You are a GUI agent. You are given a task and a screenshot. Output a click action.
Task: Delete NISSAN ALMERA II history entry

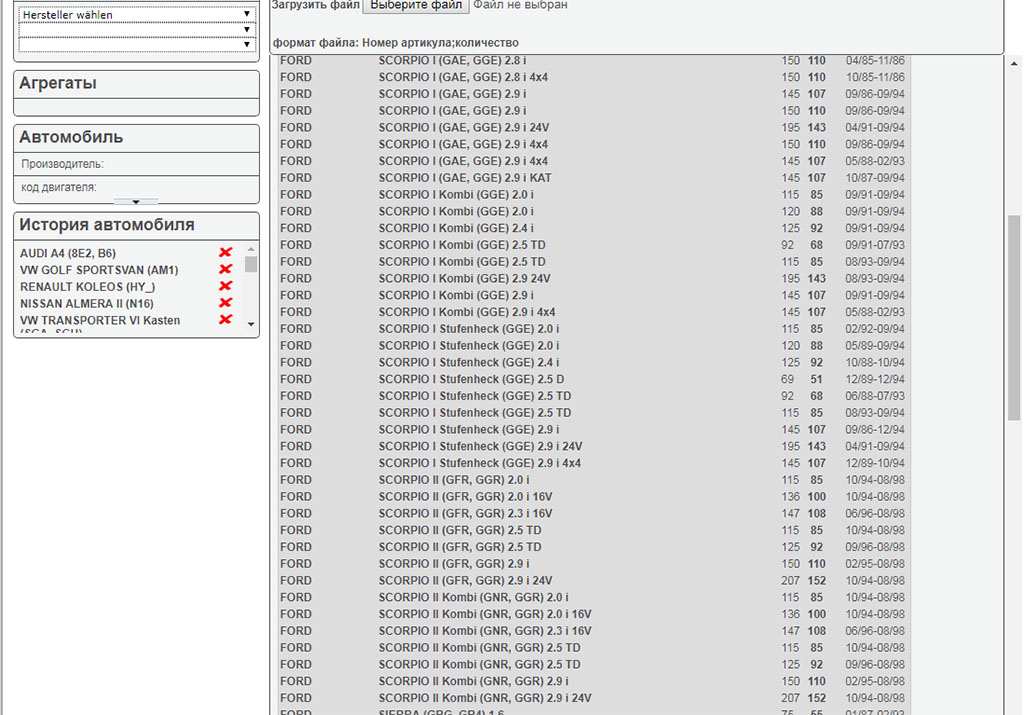click(x=225, y=303)
